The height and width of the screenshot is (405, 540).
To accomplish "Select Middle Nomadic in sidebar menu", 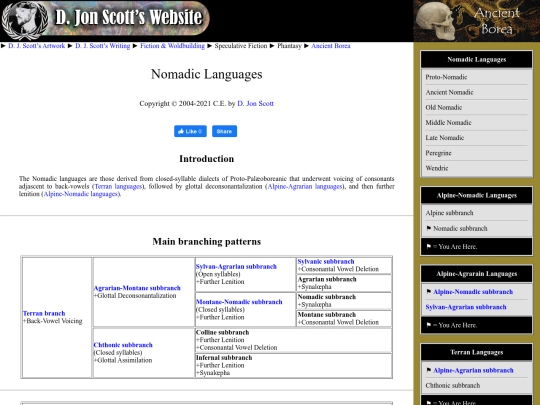I will (477, 123).
